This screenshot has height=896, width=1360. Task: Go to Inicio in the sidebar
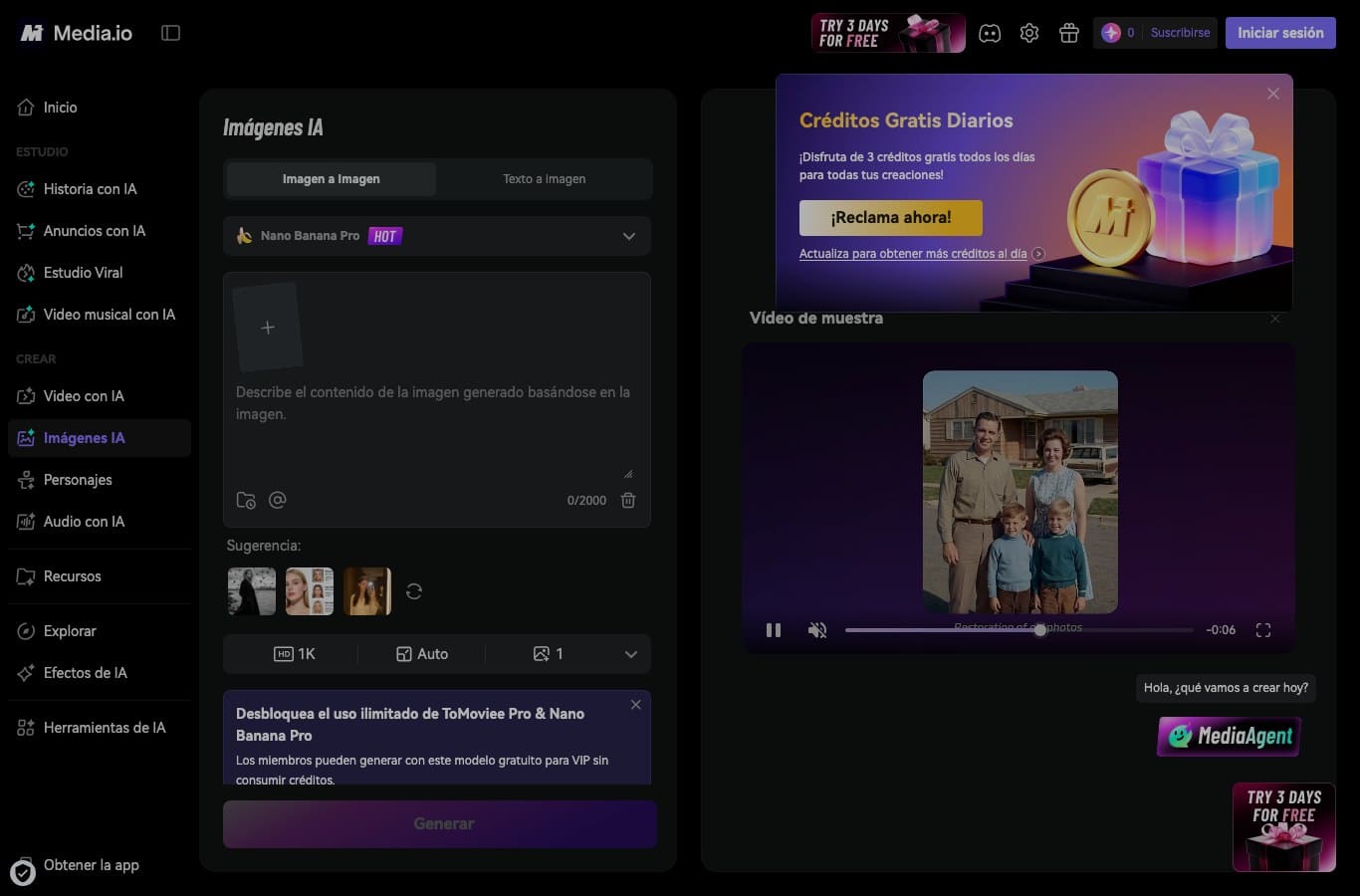point(100,108)
